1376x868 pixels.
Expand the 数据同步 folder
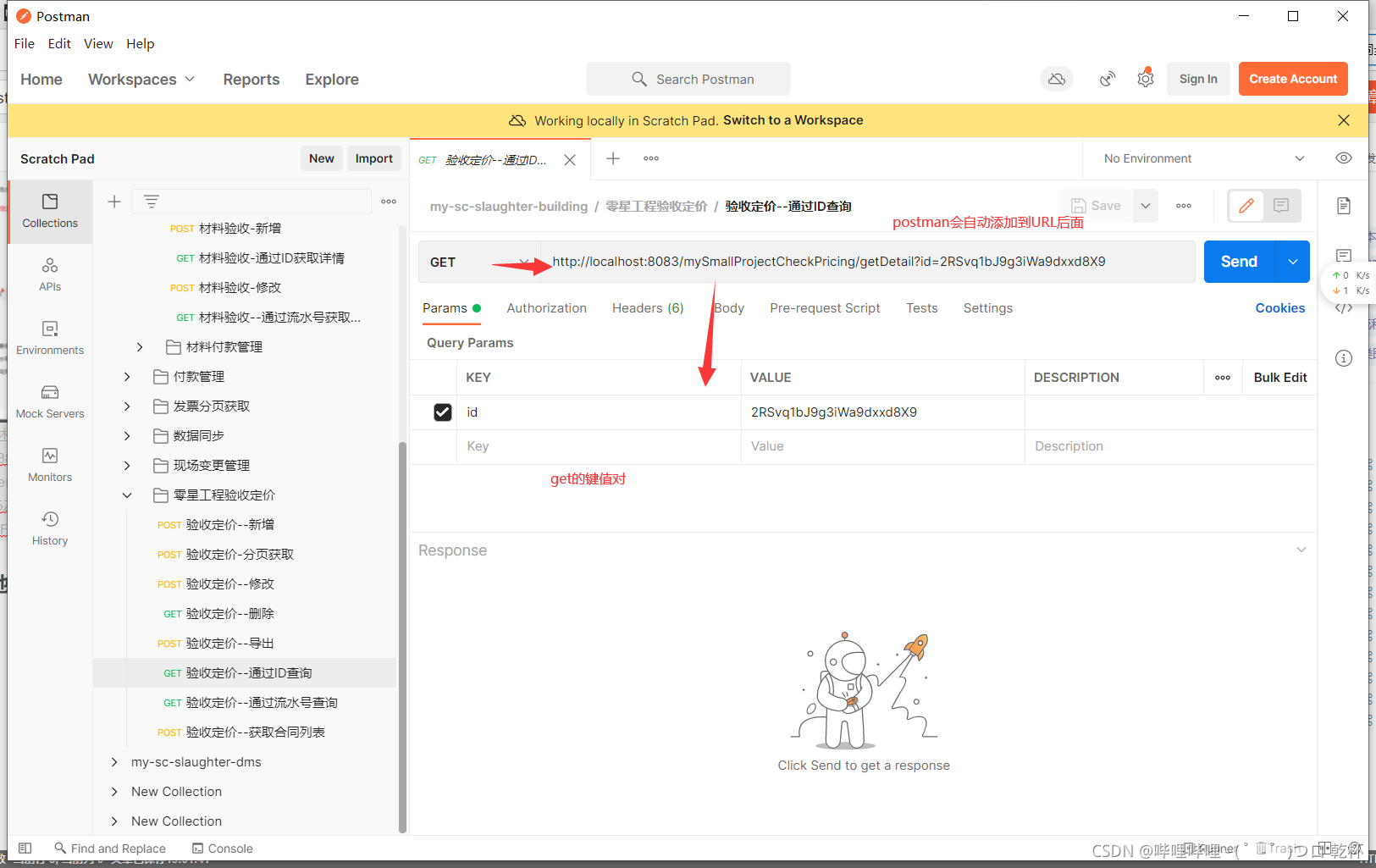click(x=127, y=436)
